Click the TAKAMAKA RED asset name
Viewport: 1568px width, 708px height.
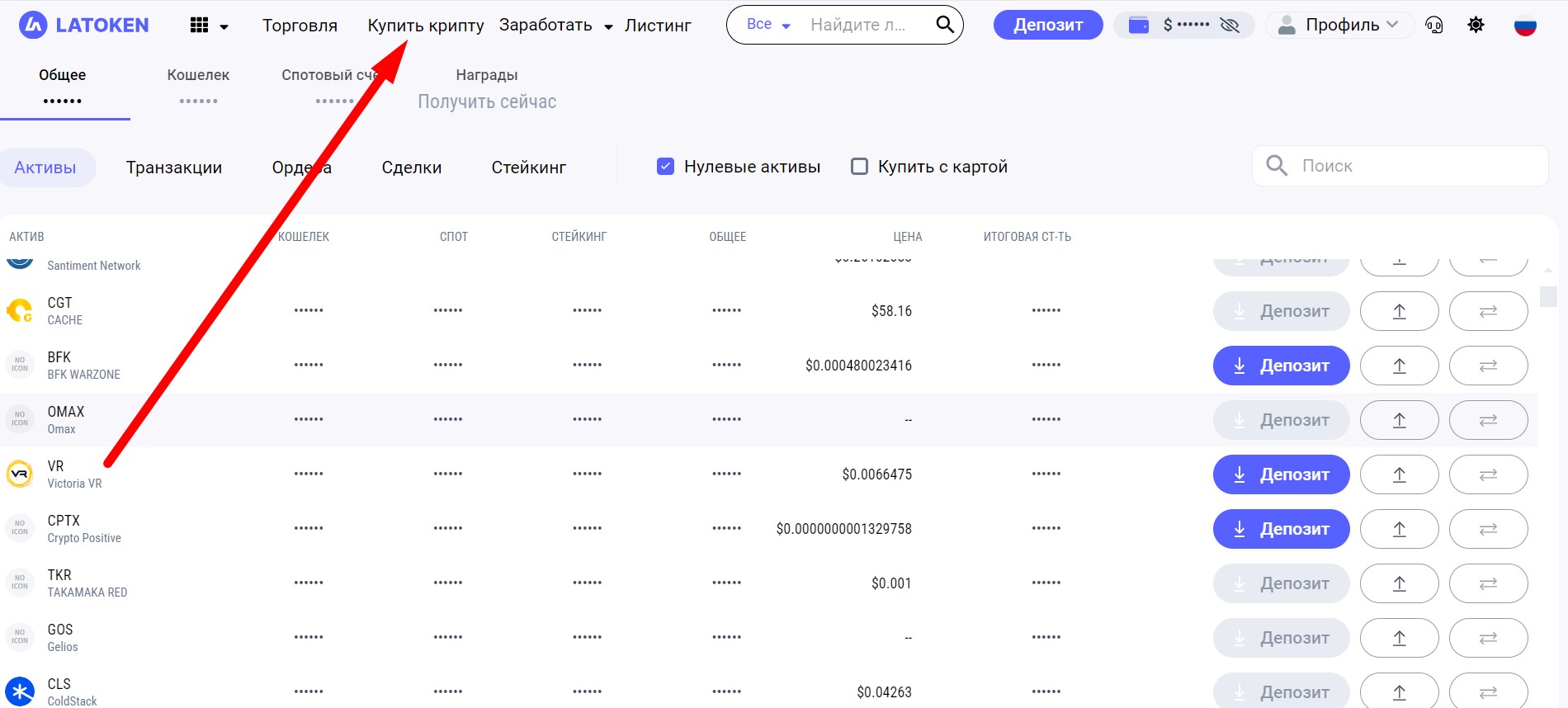tap(87, 592)
